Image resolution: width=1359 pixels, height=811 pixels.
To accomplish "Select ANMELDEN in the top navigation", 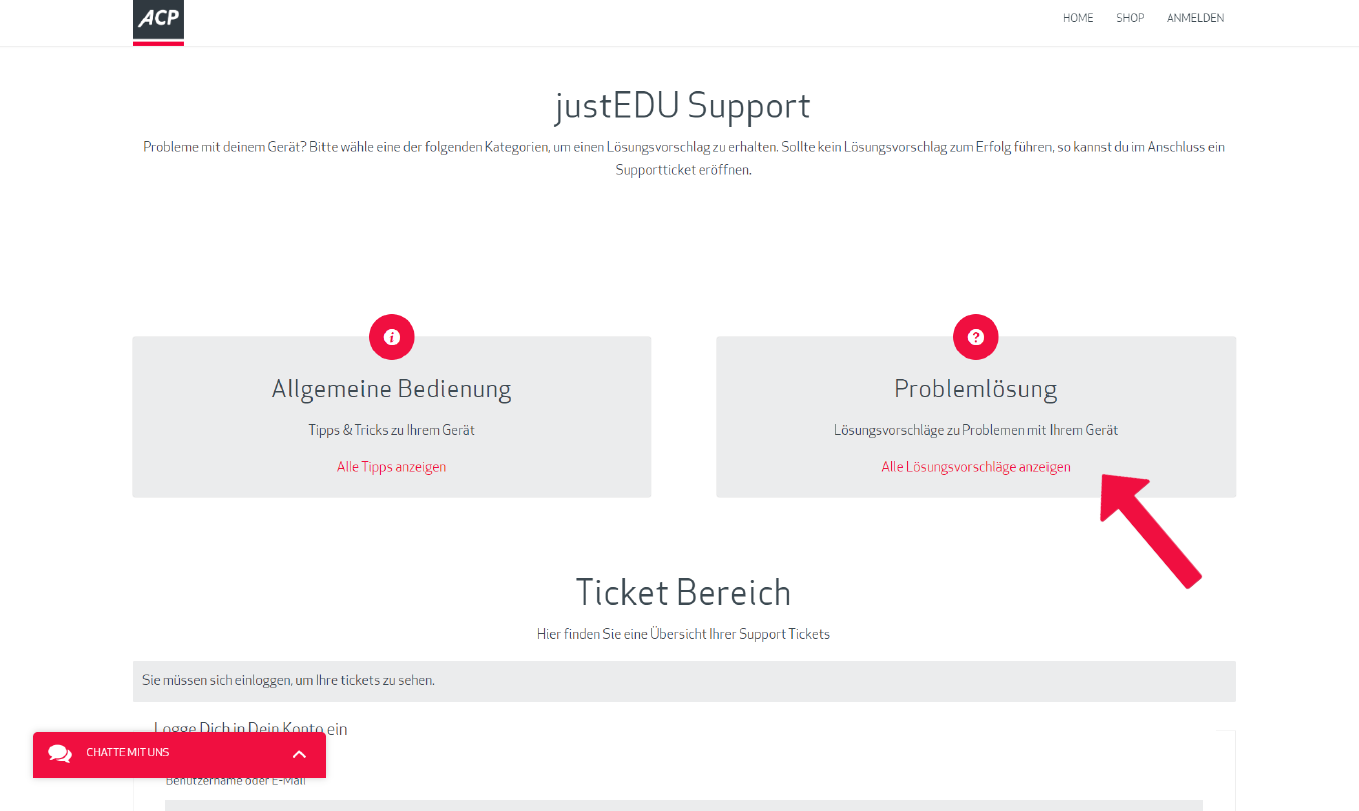I will (1195, 18).
